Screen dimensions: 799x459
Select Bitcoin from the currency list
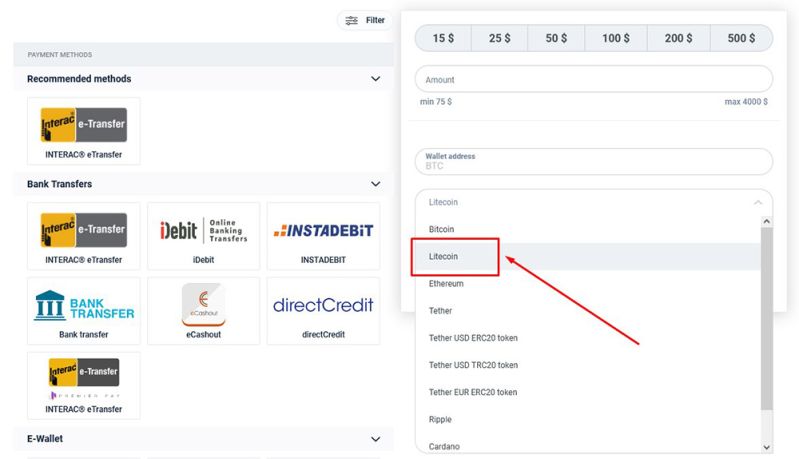(x=441, y=229)
